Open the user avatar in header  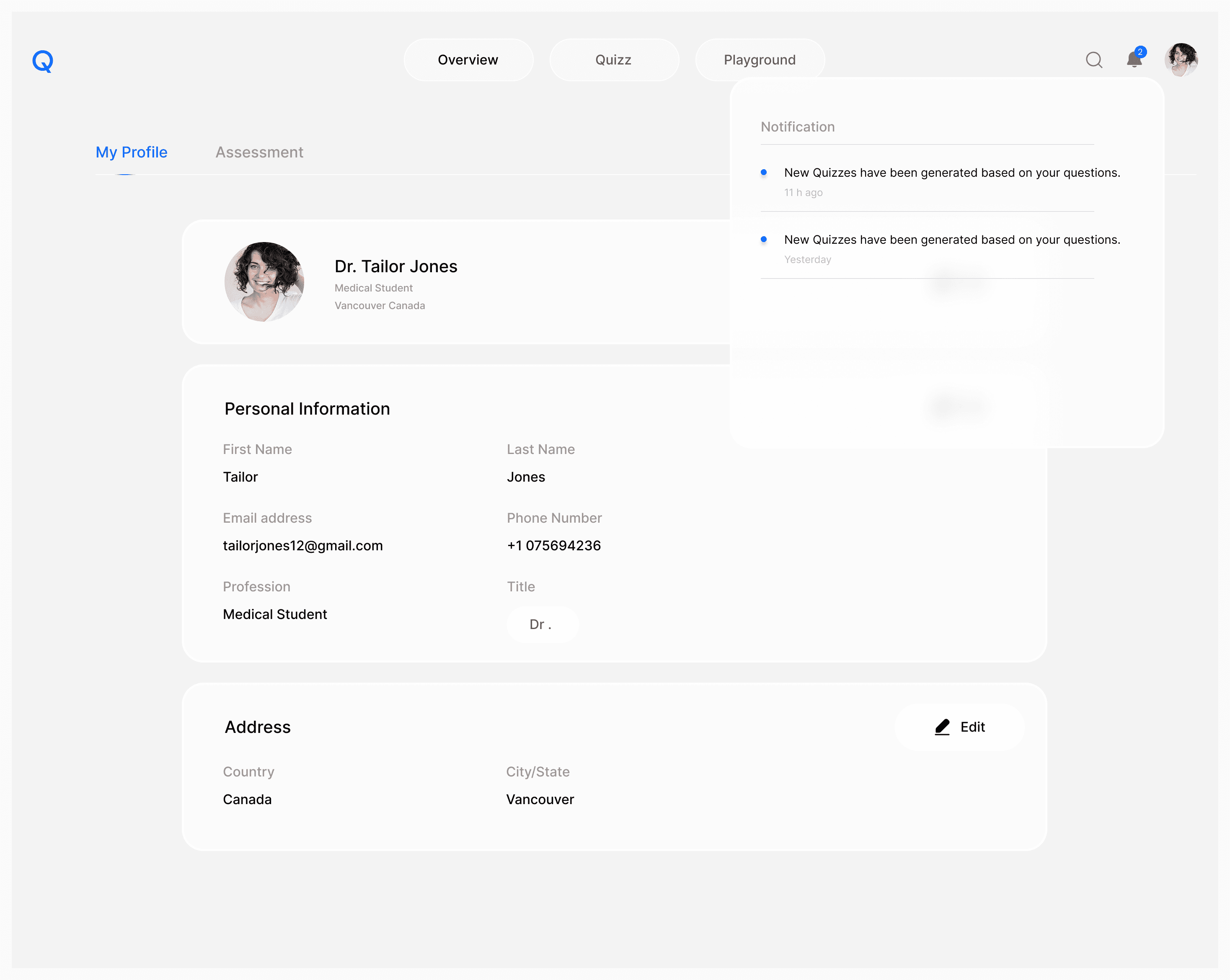[x=1181, y=60]
